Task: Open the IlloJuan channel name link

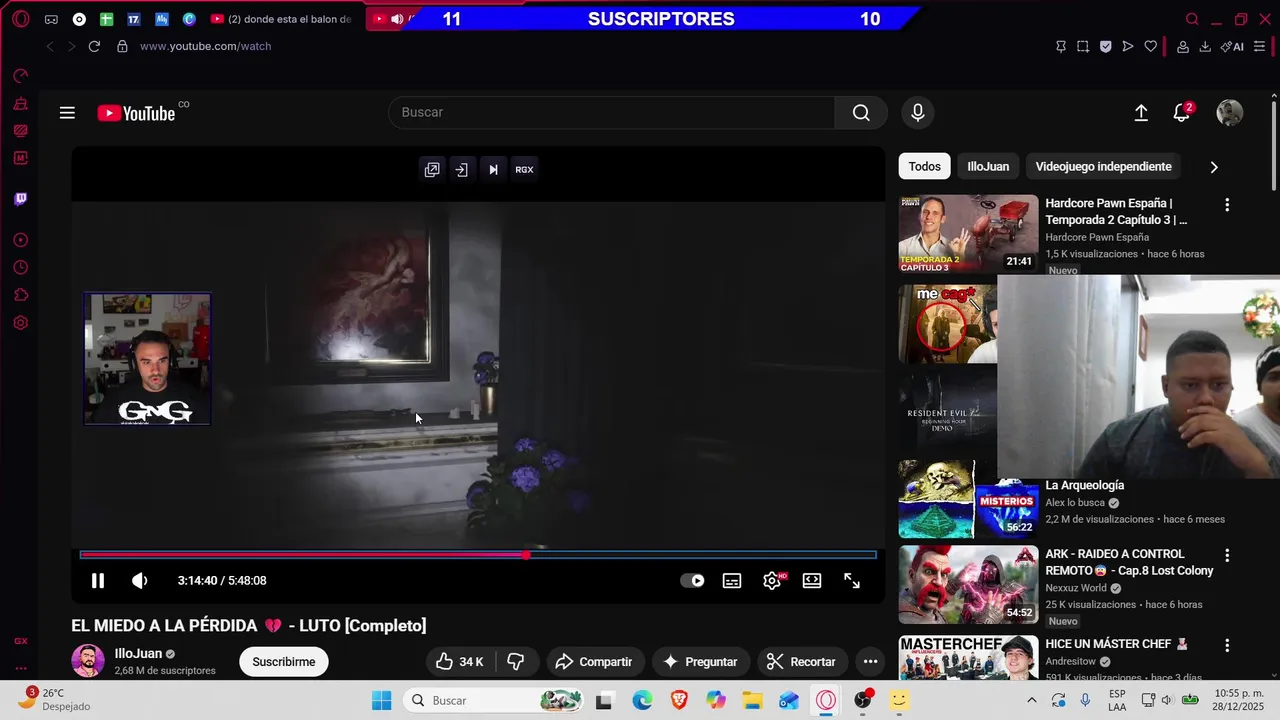Action: (x=138, y=654)
